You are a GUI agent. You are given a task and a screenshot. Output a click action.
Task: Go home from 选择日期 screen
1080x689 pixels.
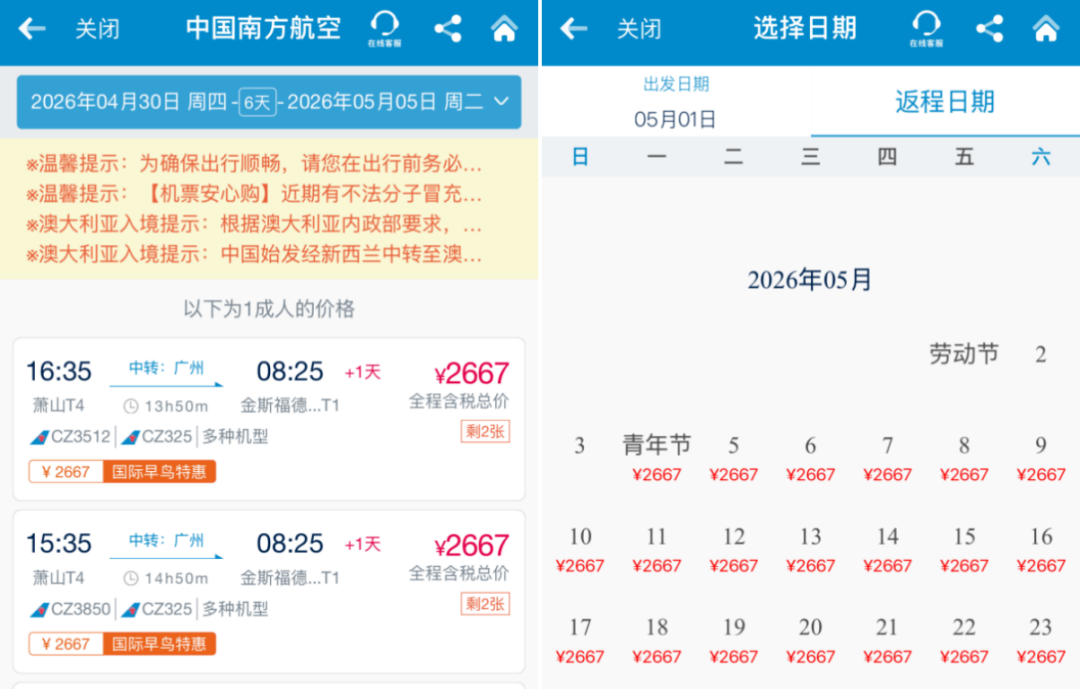(x=1046, y=29)
